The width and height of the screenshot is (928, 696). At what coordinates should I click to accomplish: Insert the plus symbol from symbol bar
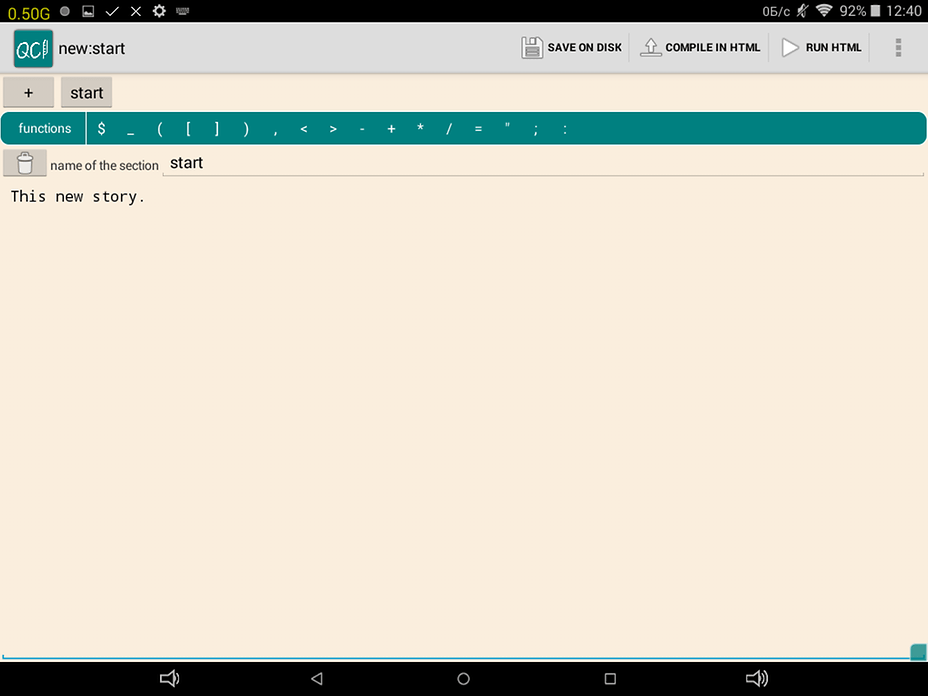(391, 128)
